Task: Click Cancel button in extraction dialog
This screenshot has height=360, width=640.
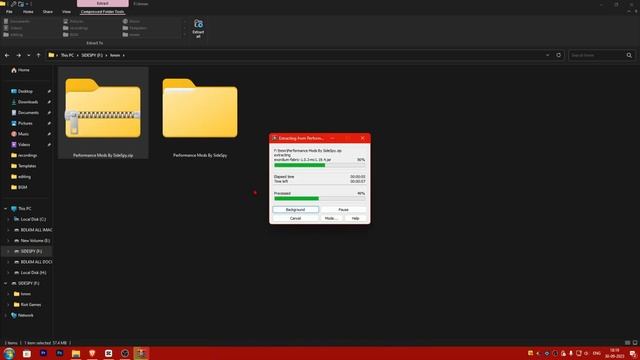Action: coord(296,218)
